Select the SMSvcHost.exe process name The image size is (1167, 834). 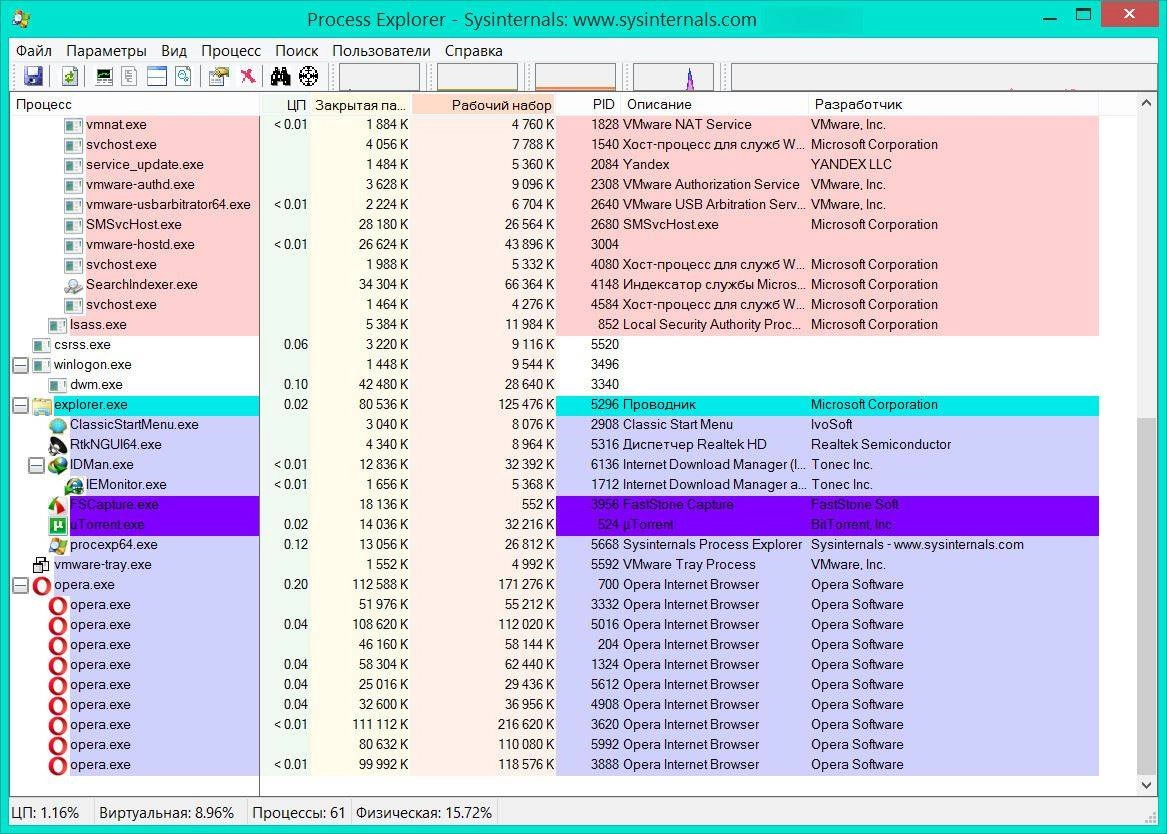[133, 225]
